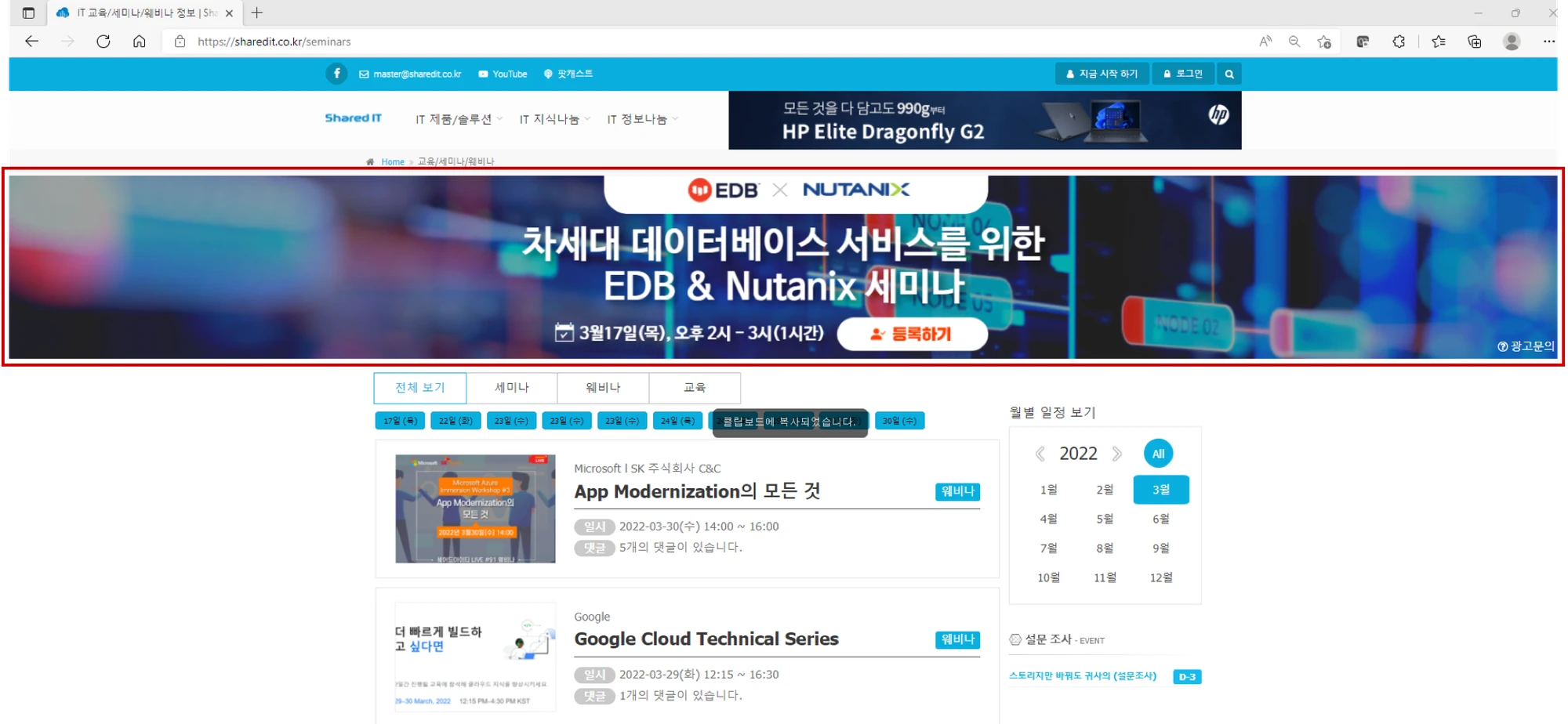The image size is (1568, 724).
Task: Click the 22일 (화) date pill
Action: coord(456,421)
